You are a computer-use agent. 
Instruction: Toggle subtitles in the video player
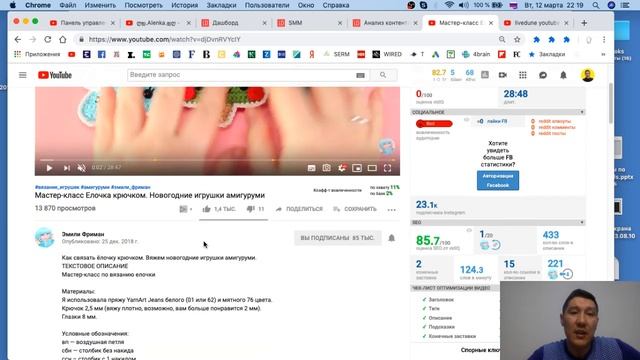pos(311,168)
